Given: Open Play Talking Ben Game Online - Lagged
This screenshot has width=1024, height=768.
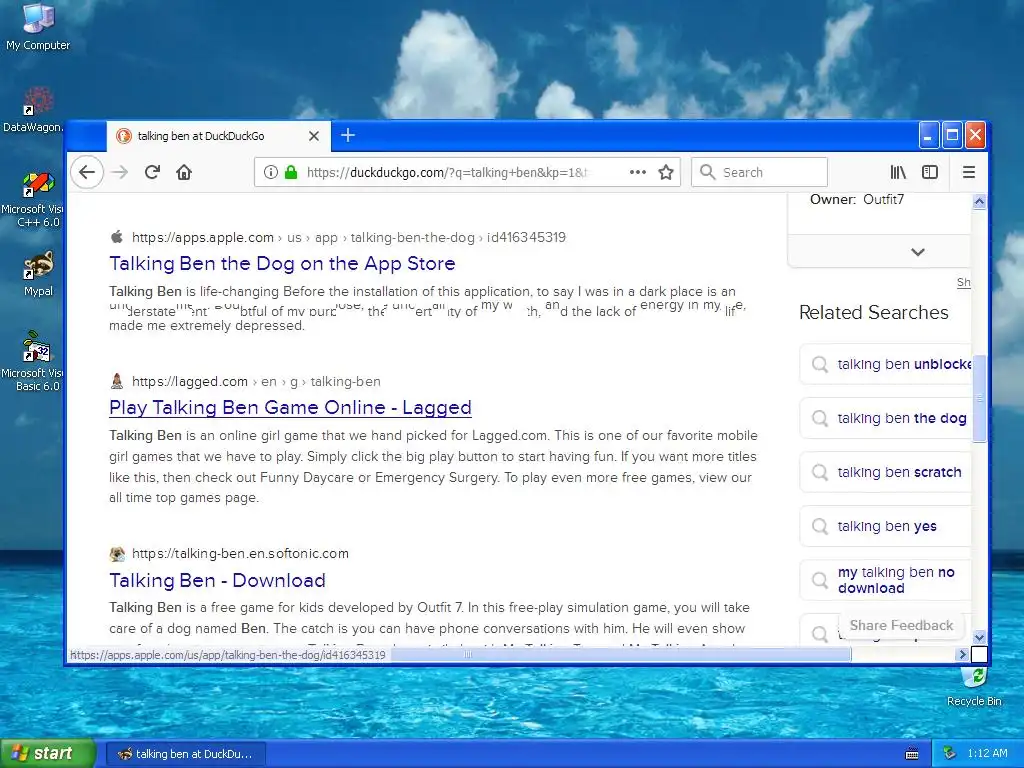Looking at the screenshot, I should point(290,408).
